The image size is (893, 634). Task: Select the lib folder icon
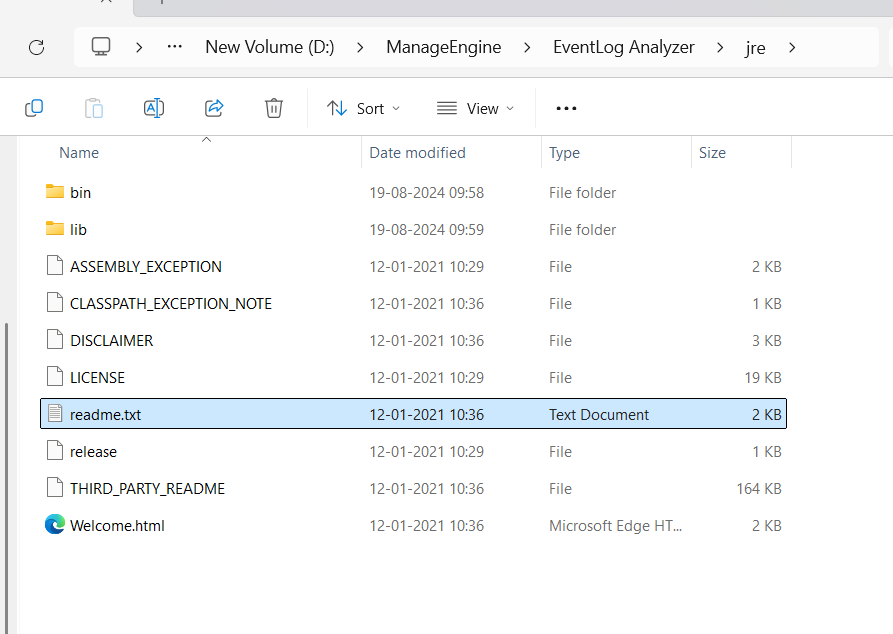(55, 228)
